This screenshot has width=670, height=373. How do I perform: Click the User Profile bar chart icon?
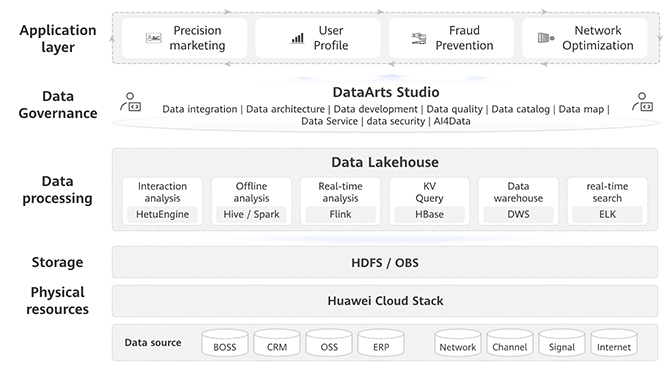pyautogui.click(x=297, y=38)
